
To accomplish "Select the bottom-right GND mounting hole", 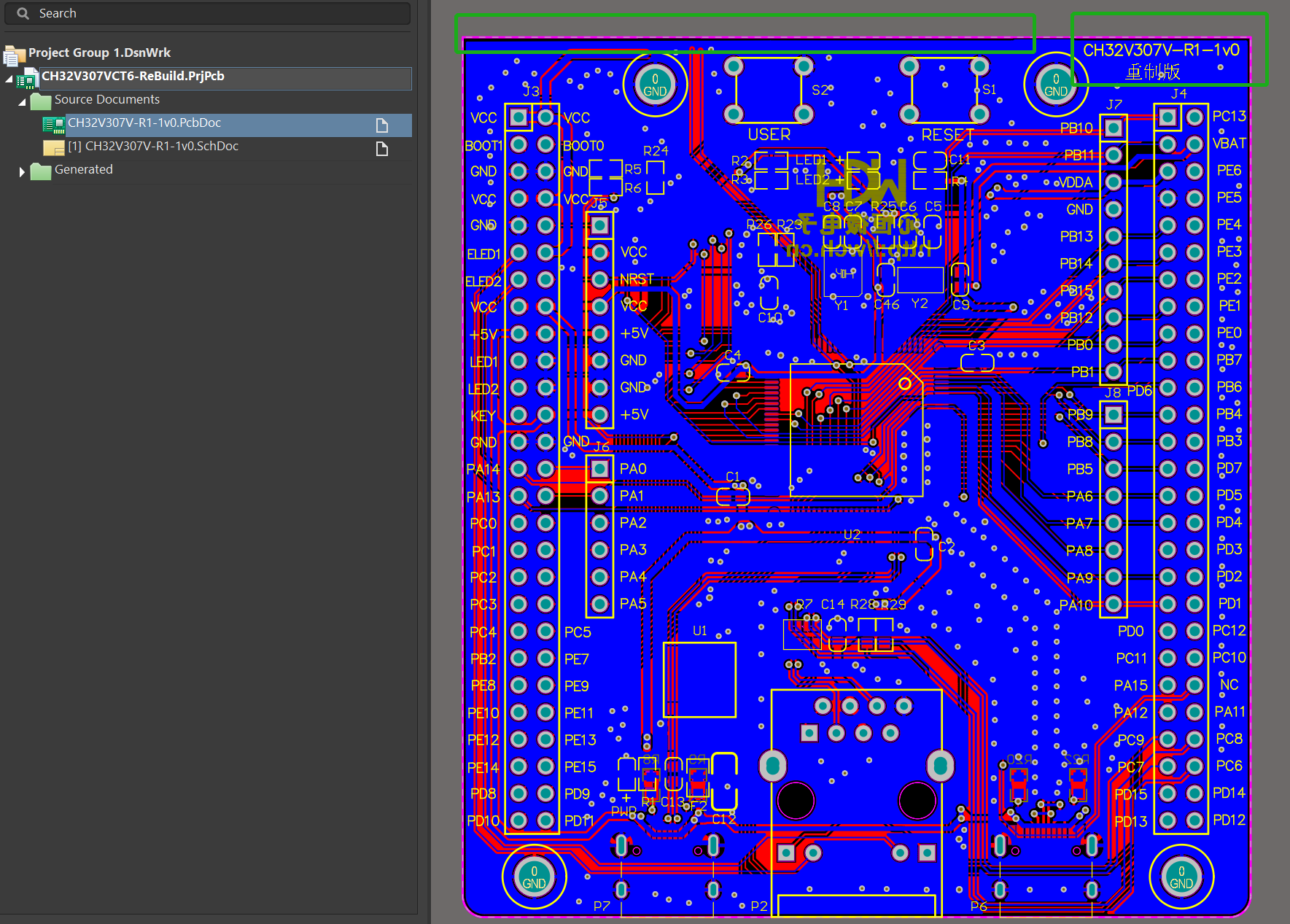I will tap(1181, 877).
